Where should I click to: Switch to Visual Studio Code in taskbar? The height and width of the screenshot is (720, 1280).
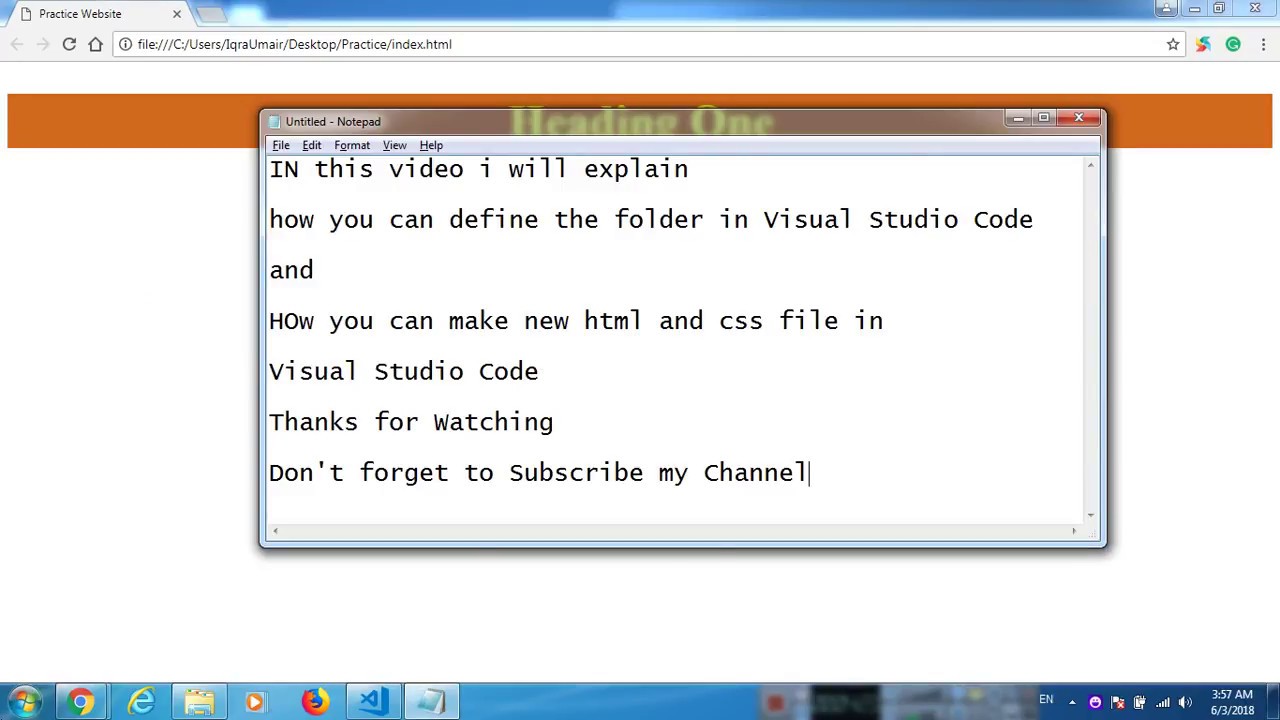tap(373, 702)
